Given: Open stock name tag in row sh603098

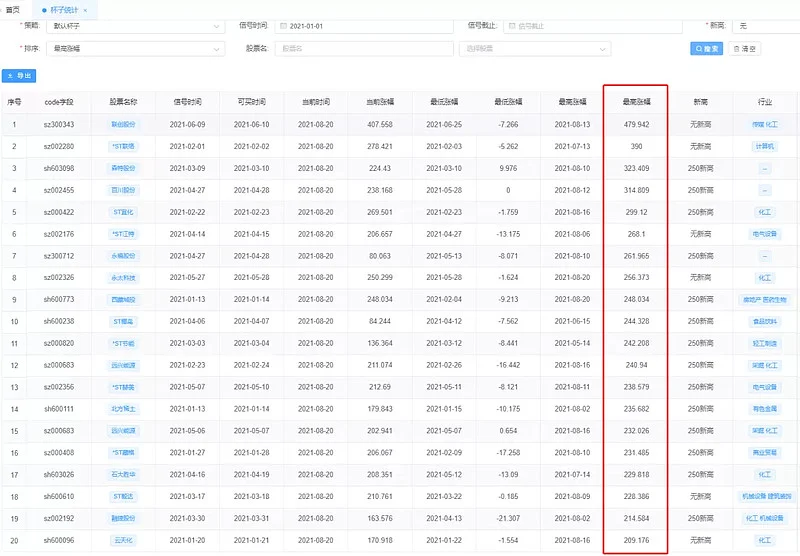Looking at the screenshot, I should tap(123, 168).
